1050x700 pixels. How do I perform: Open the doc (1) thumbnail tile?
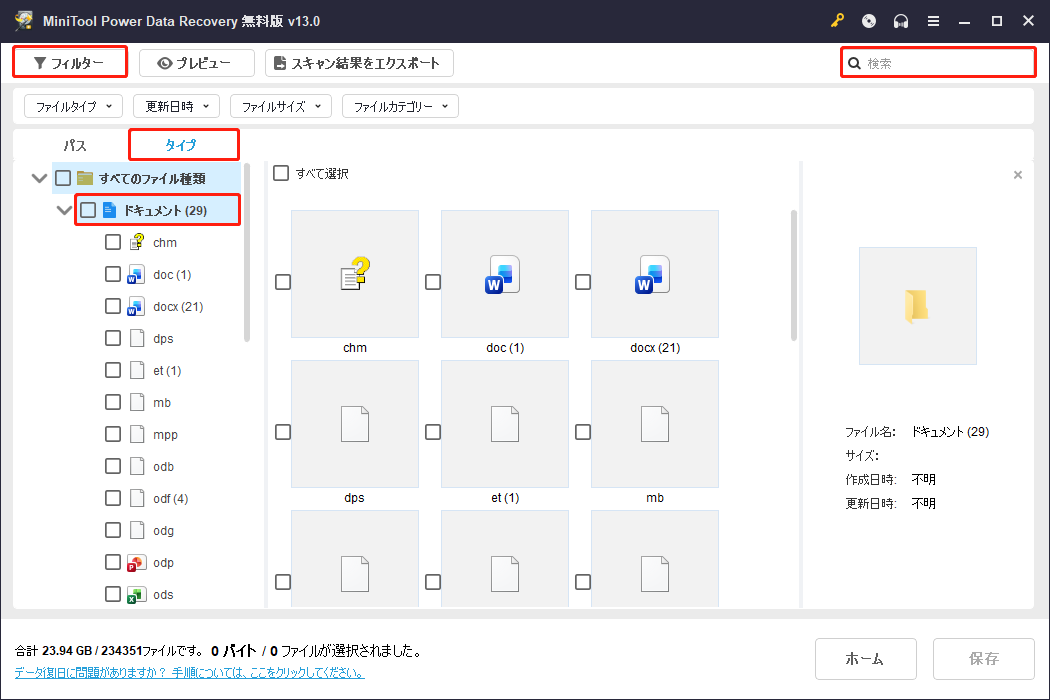[x=505, y=274]
